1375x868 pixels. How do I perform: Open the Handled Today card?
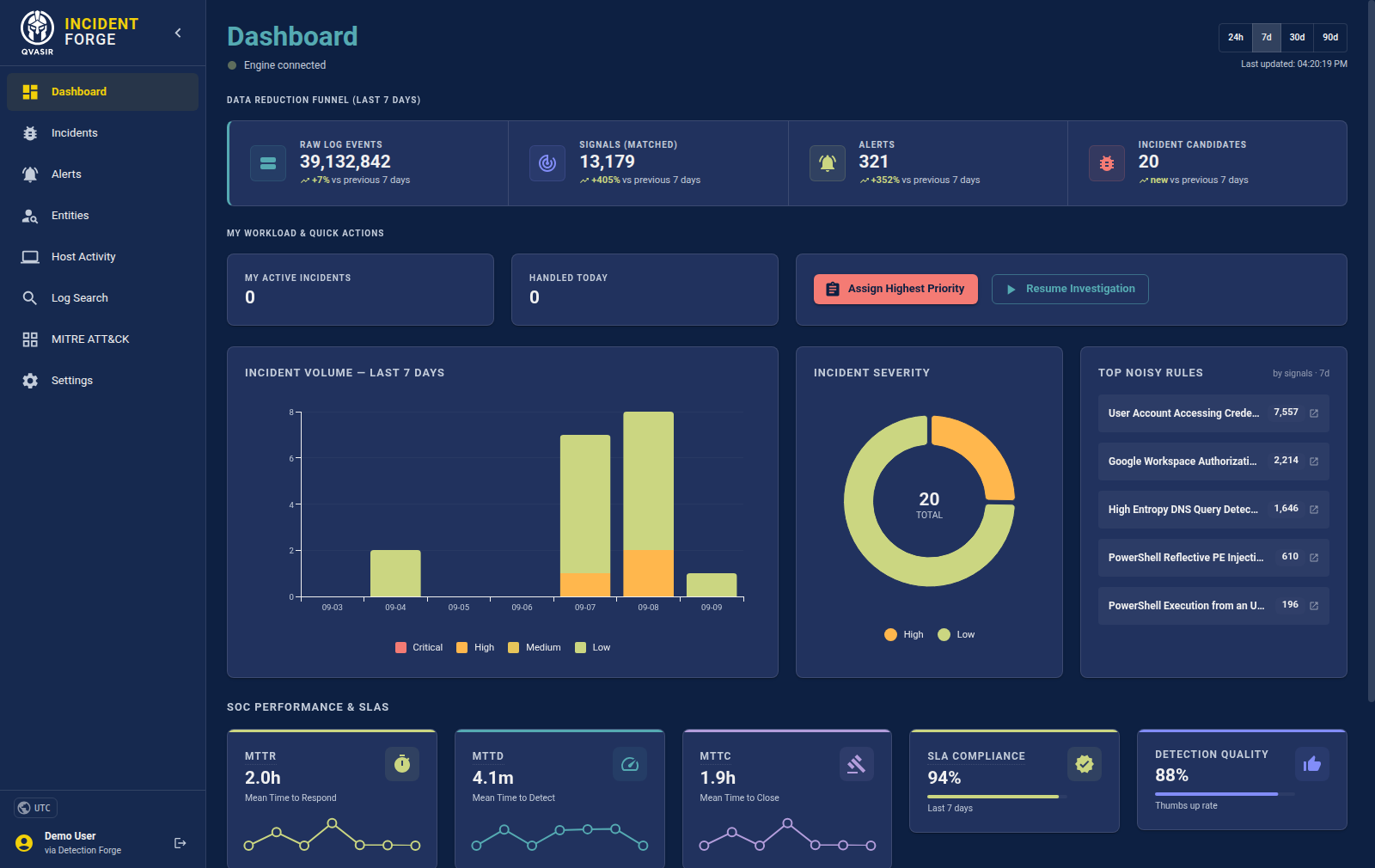(x=645, y=290)
